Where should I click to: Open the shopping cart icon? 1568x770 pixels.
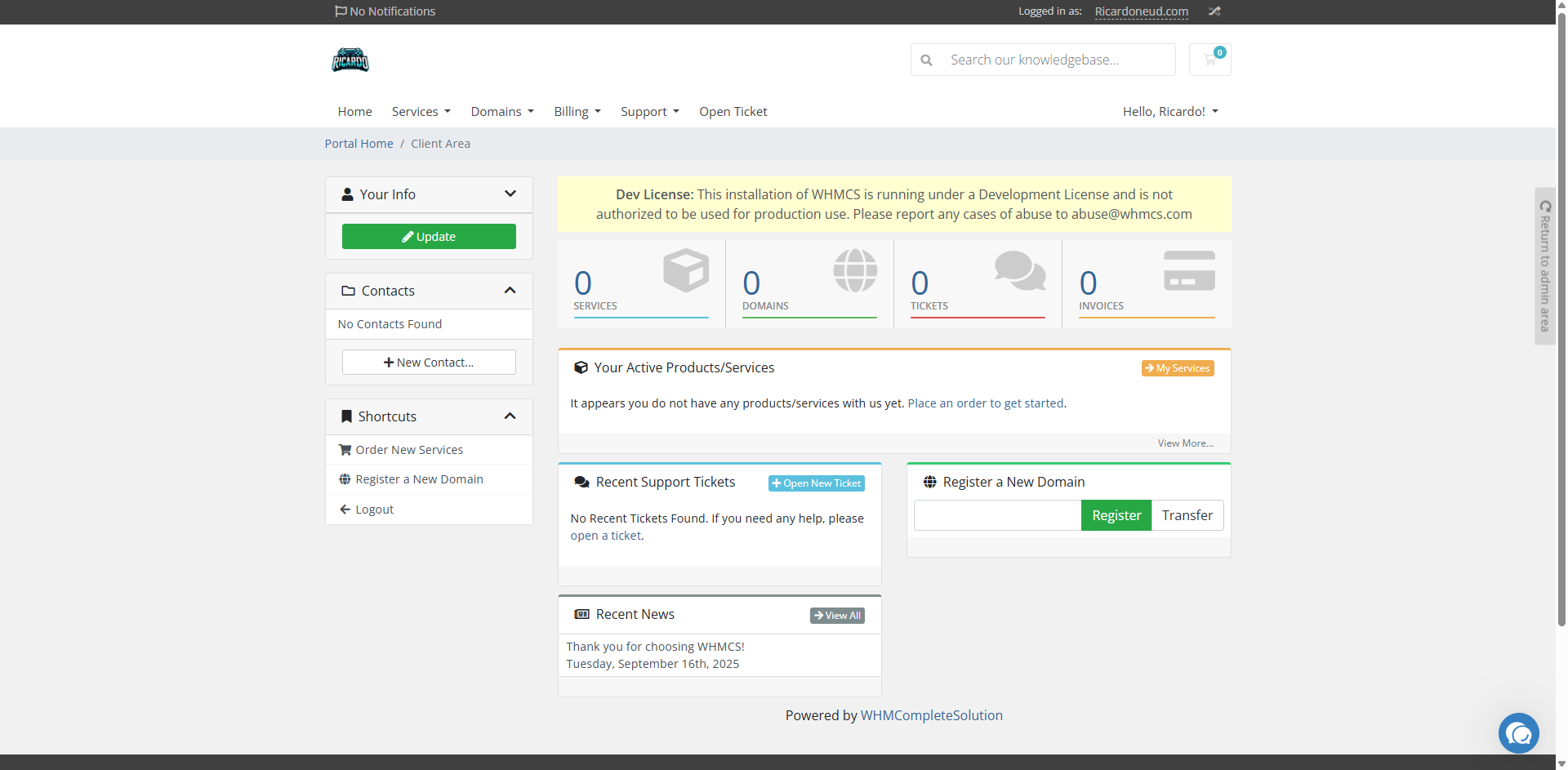coord(1209,60)
